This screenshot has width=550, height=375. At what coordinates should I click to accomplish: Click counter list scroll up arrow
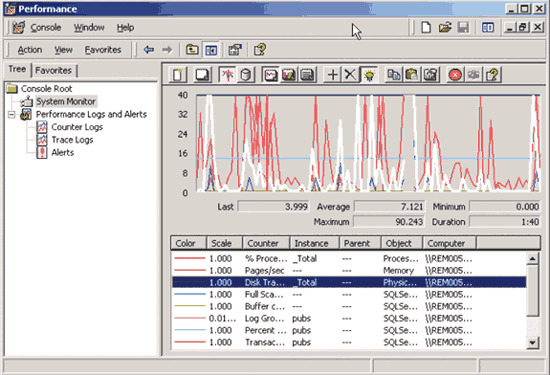coord(532,259)
